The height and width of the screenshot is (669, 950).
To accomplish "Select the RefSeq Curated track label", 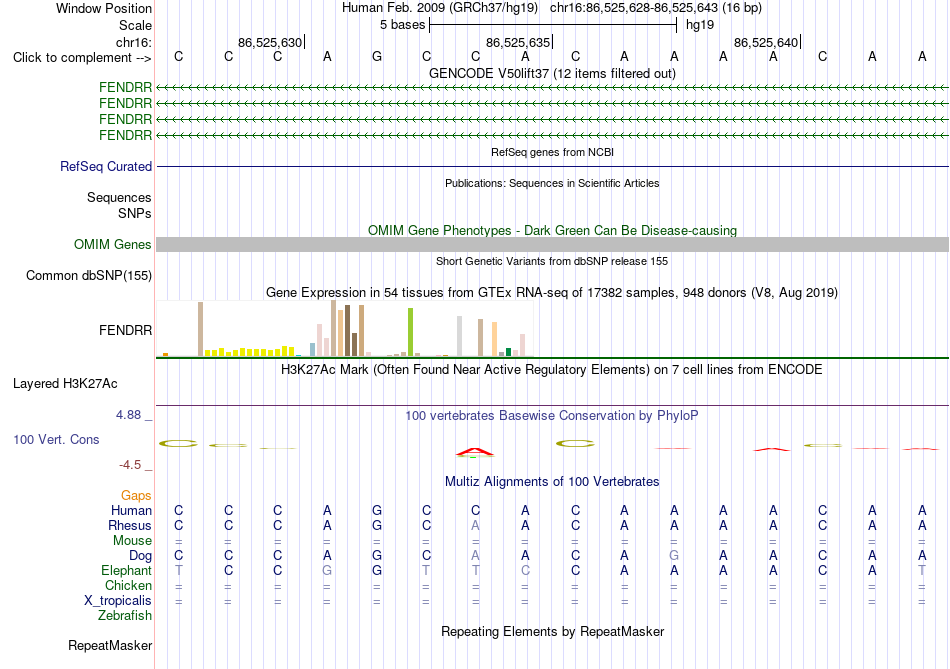I will coord(106,166).
